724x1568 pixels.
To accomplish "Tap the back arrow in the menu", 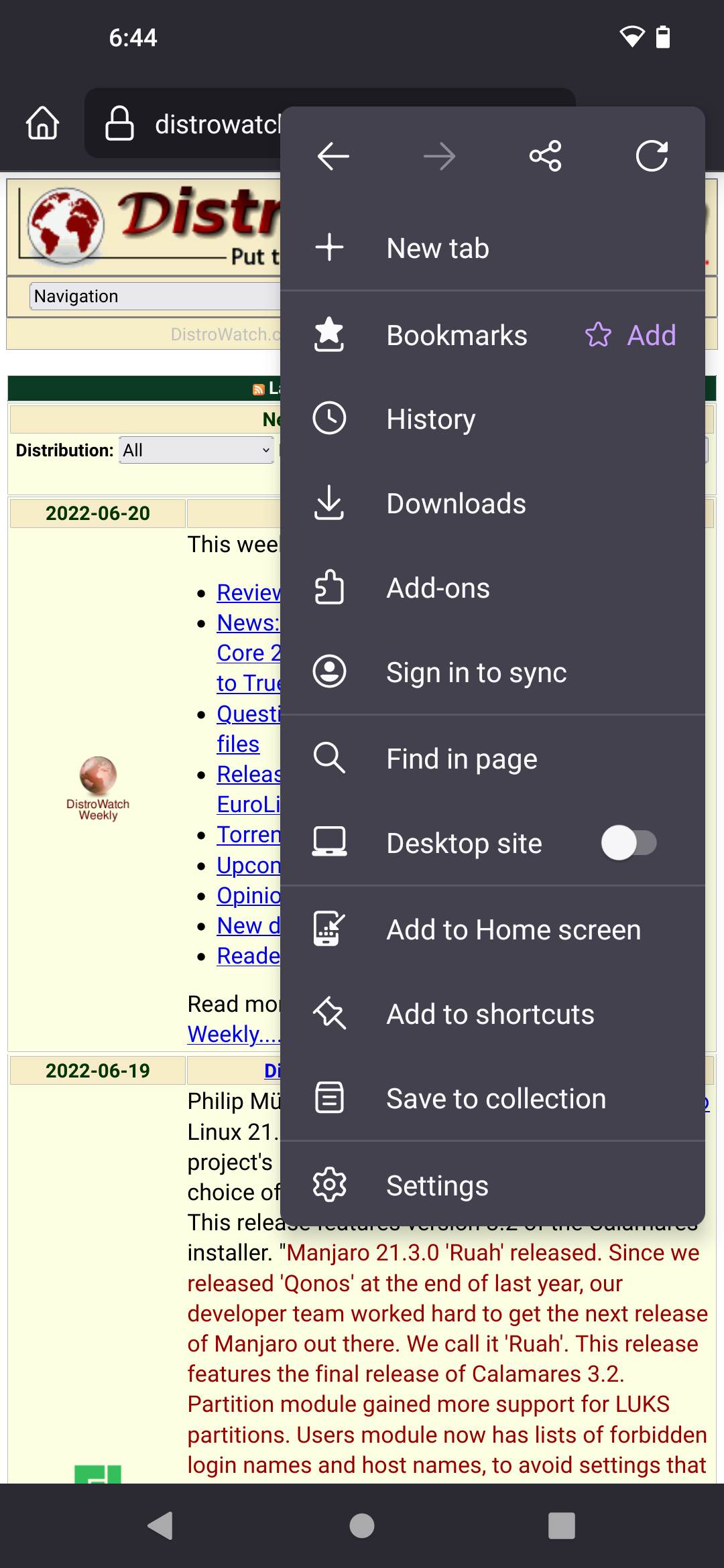I will pos(333,156).
